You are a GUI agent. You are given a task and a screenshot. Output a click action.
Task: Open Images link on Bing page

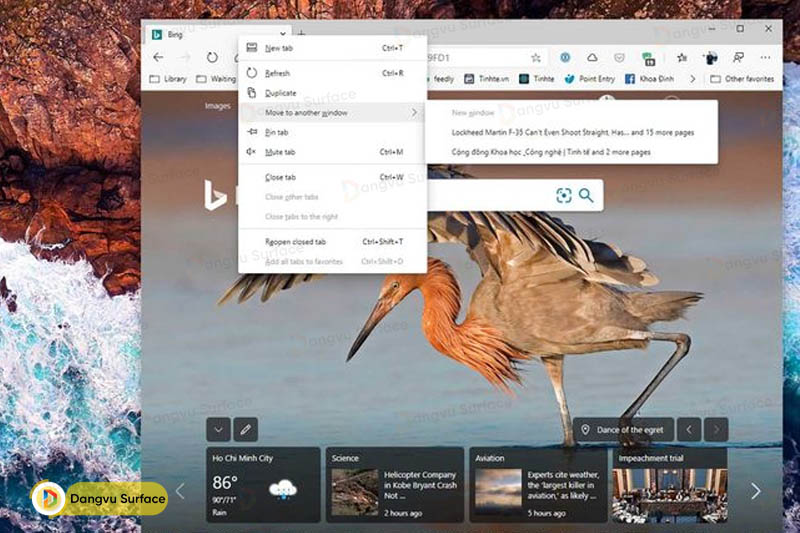(x=217, y=106)
